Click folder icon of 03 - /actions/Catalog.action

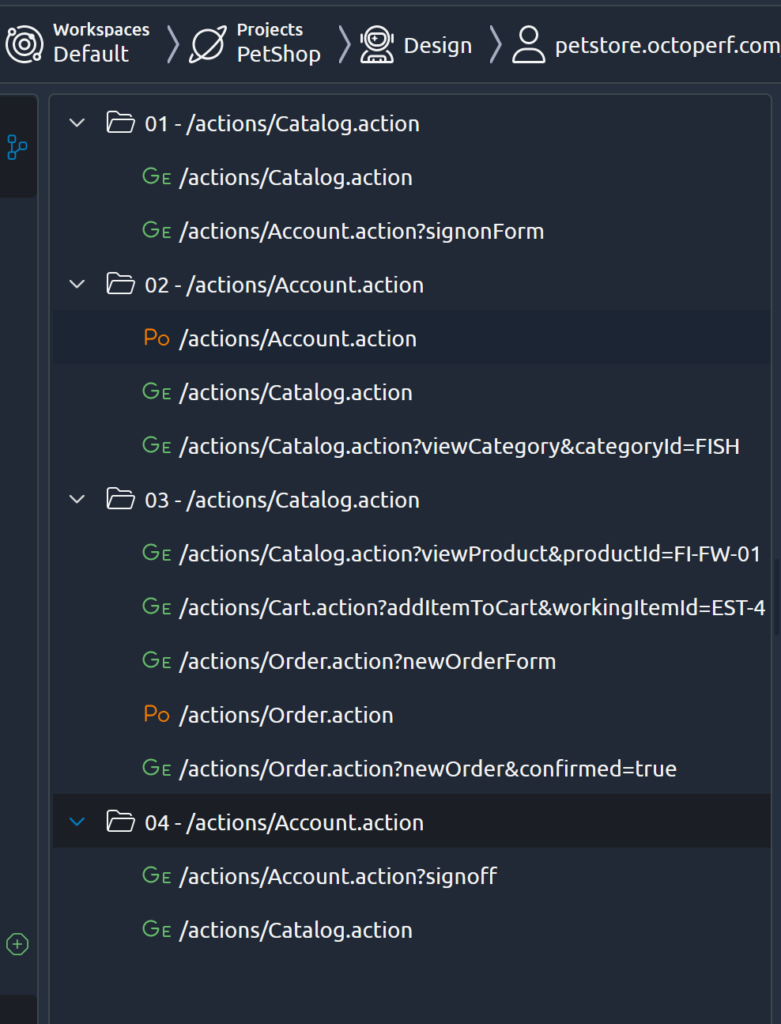121,500
